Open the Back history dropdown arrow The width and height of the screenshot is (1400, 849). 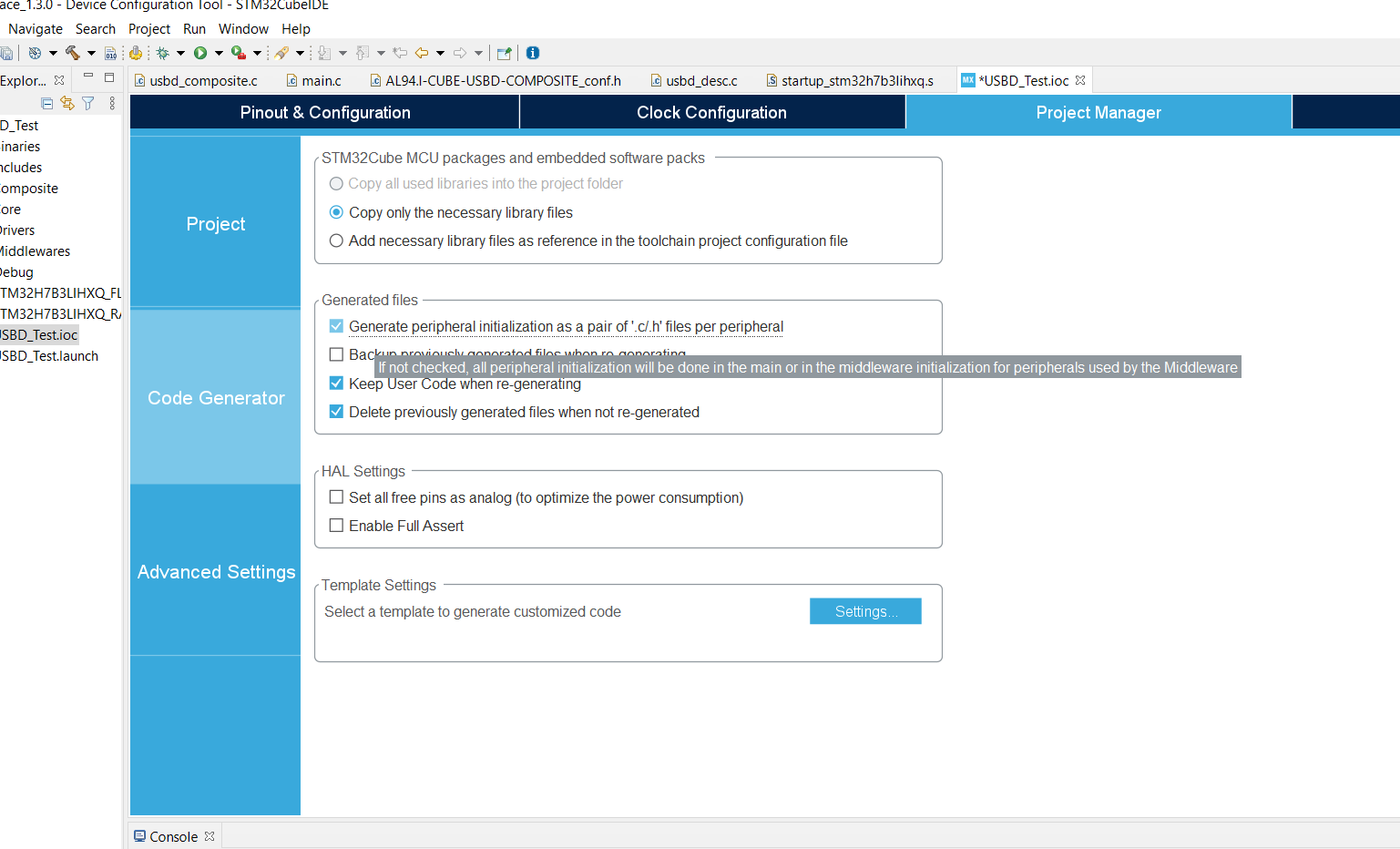pyautogui.click(x=440, y=53)
